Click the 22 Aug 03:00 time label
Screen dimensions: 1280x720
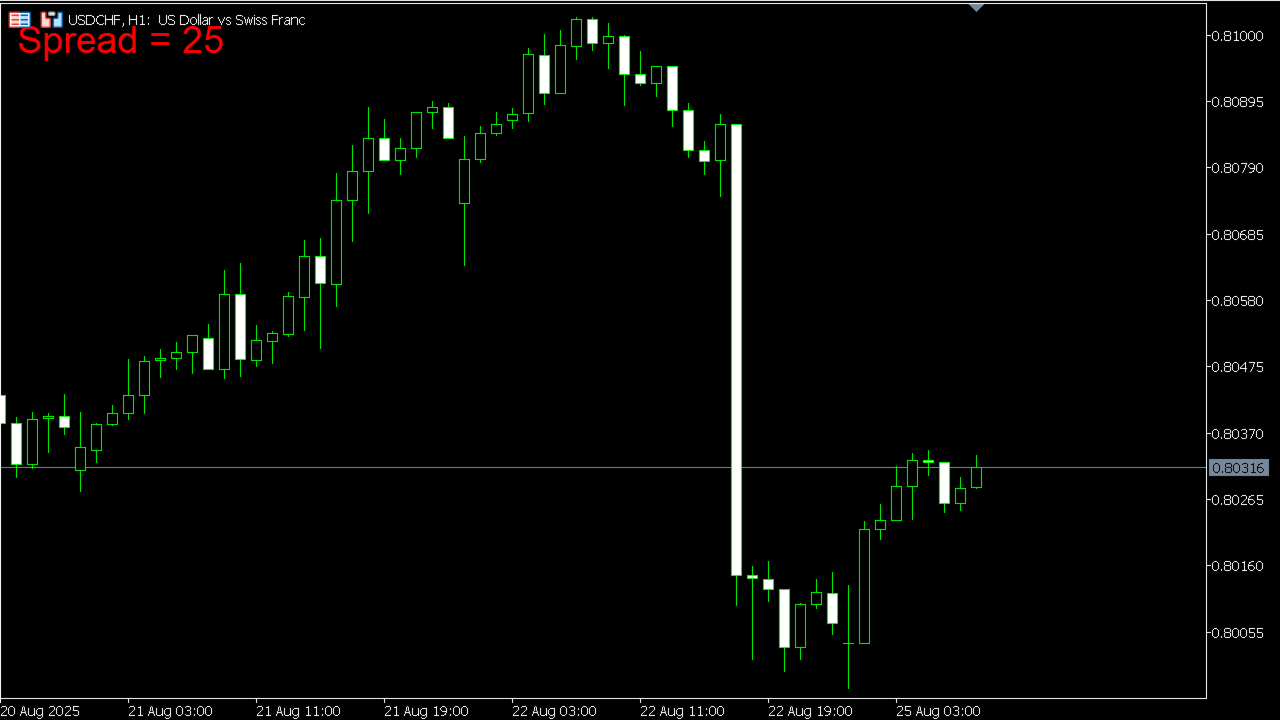(554, 711)
